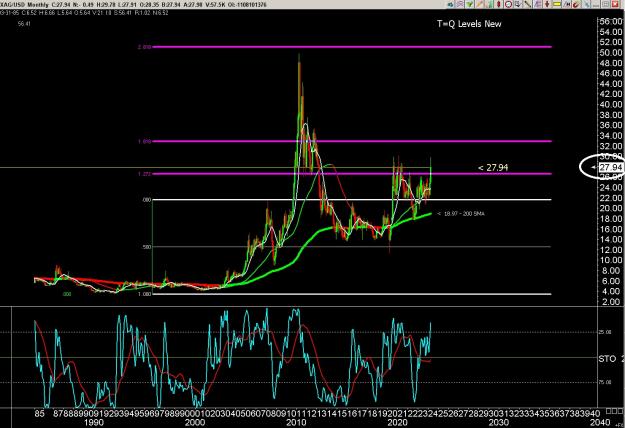This screenshot has height=428, width=625.
Task: Click the 50.00 price axis label
Action: click(610, 53)
